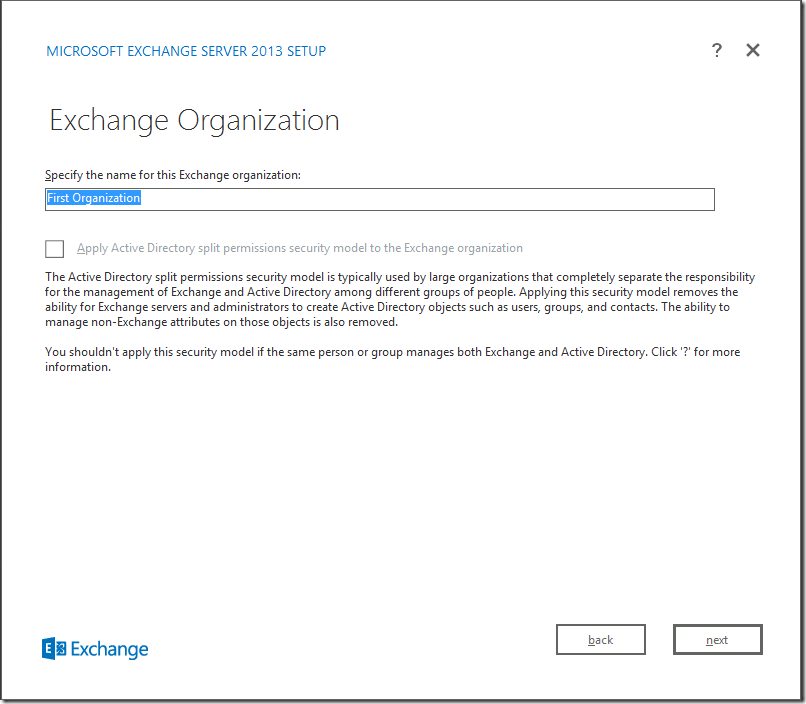Click the 'Specify the name for this Exchange organization' label
This screenshot has width=806, height=704.
173,175
